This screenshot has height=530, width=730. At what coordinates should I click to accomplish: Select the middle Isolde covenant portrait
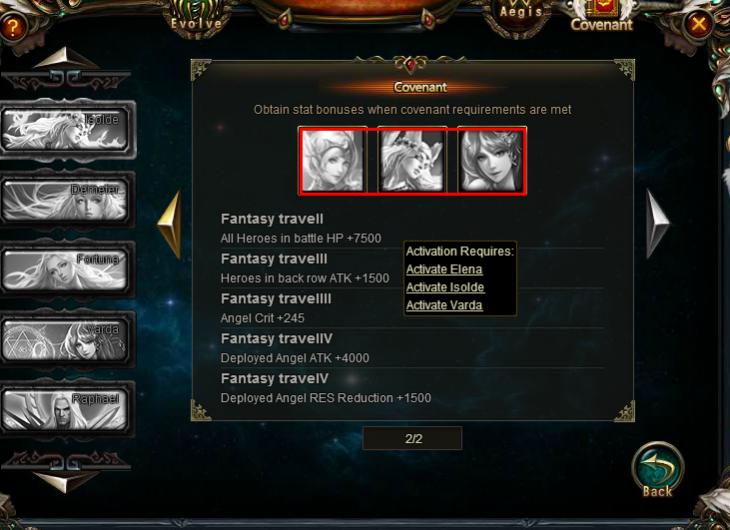point(412,161)
